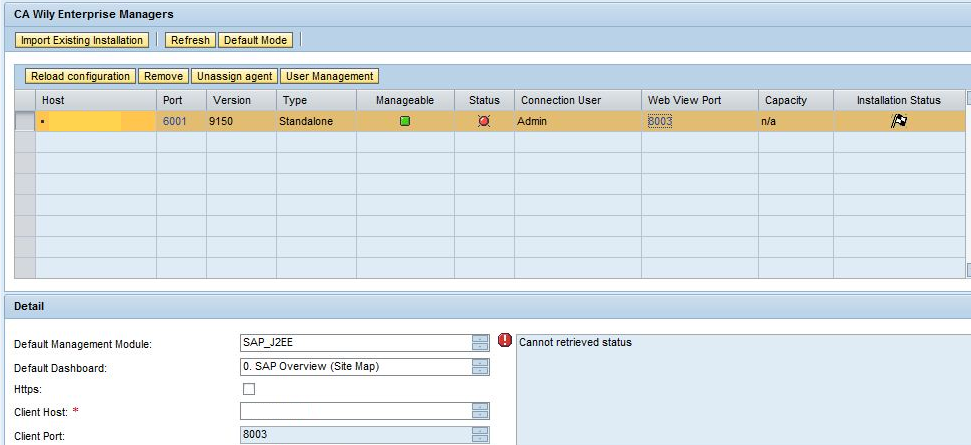Click red Status indicator icon

pos(484,121)
